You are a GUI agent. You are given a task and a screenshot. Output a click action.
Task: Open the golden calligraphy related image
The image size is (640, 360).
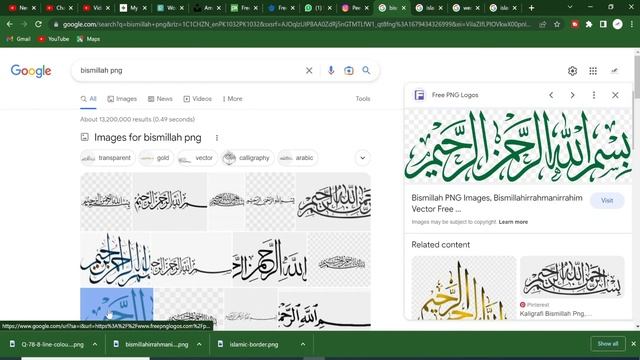(x=464, y=288)
